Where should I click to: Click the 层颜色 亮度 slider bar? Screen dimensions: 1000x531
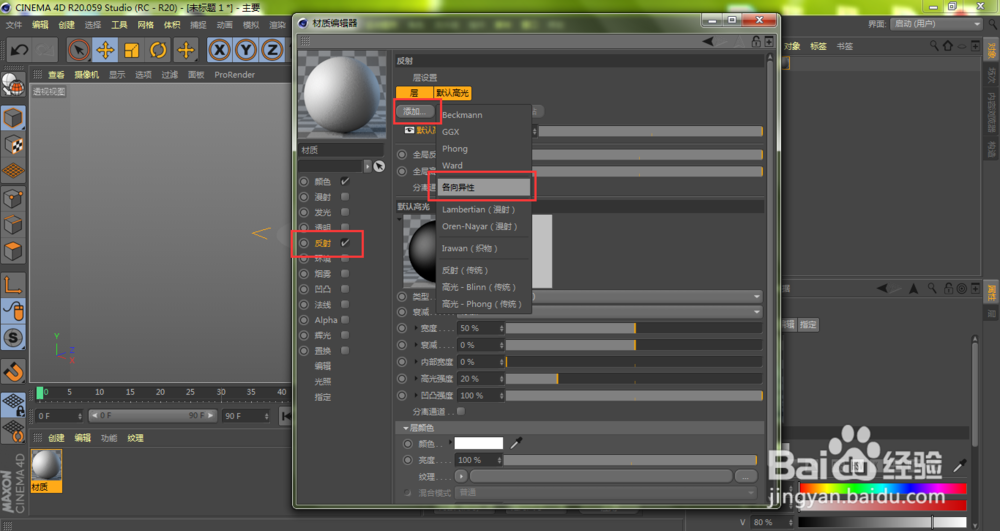(630, 460)
